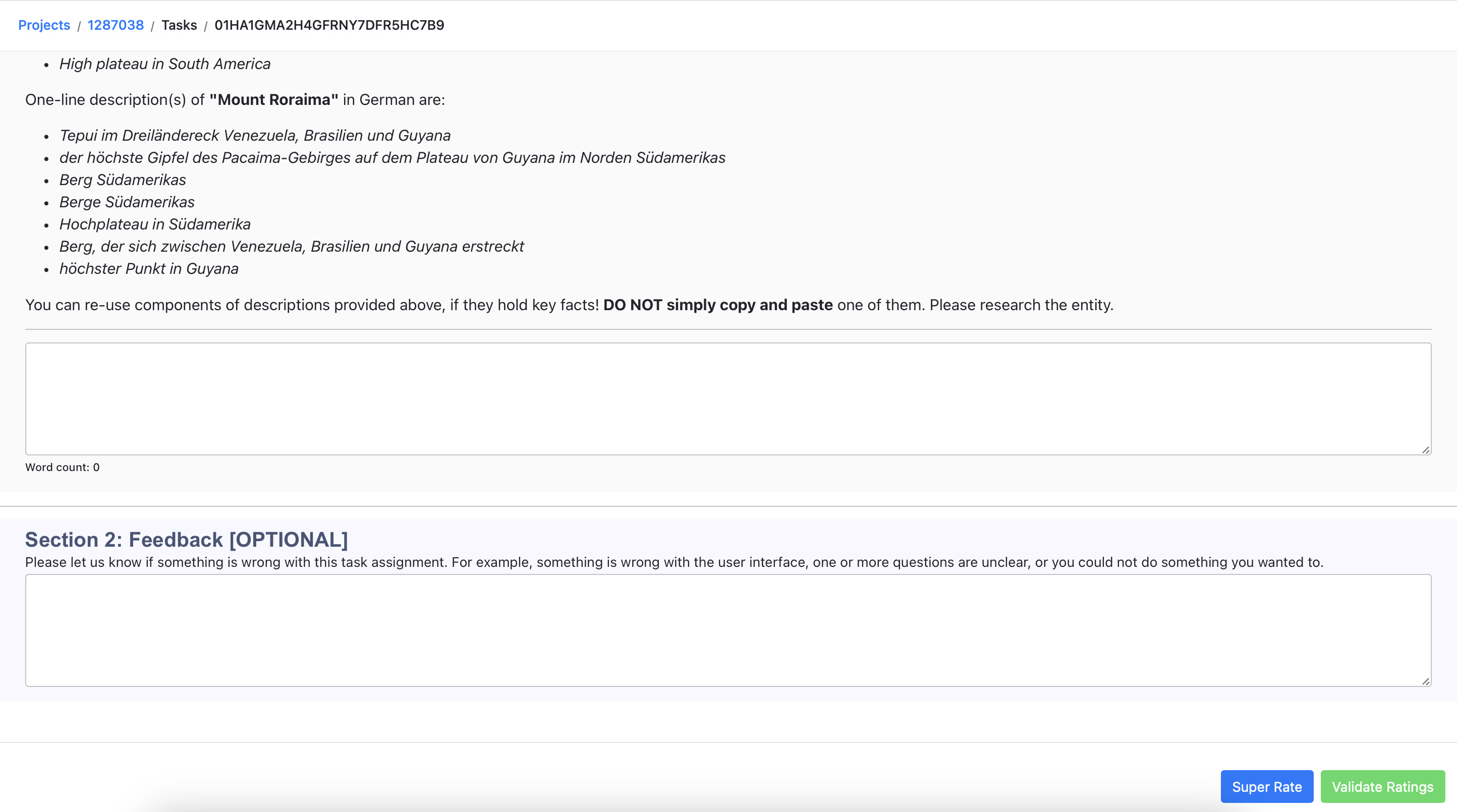Click 'der höchste Gipfel des Pacaima-Gebirges' line
This screenshot has width=1457, height=812.
(392, 158)
